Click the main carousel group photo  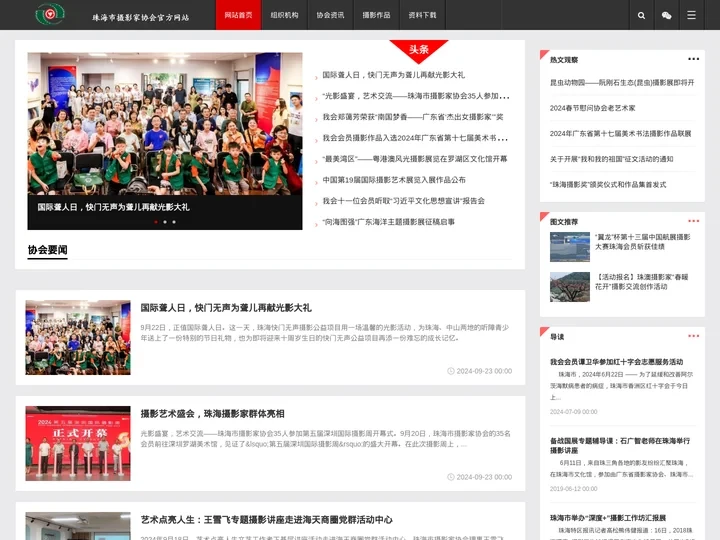(x=165, y=124)
